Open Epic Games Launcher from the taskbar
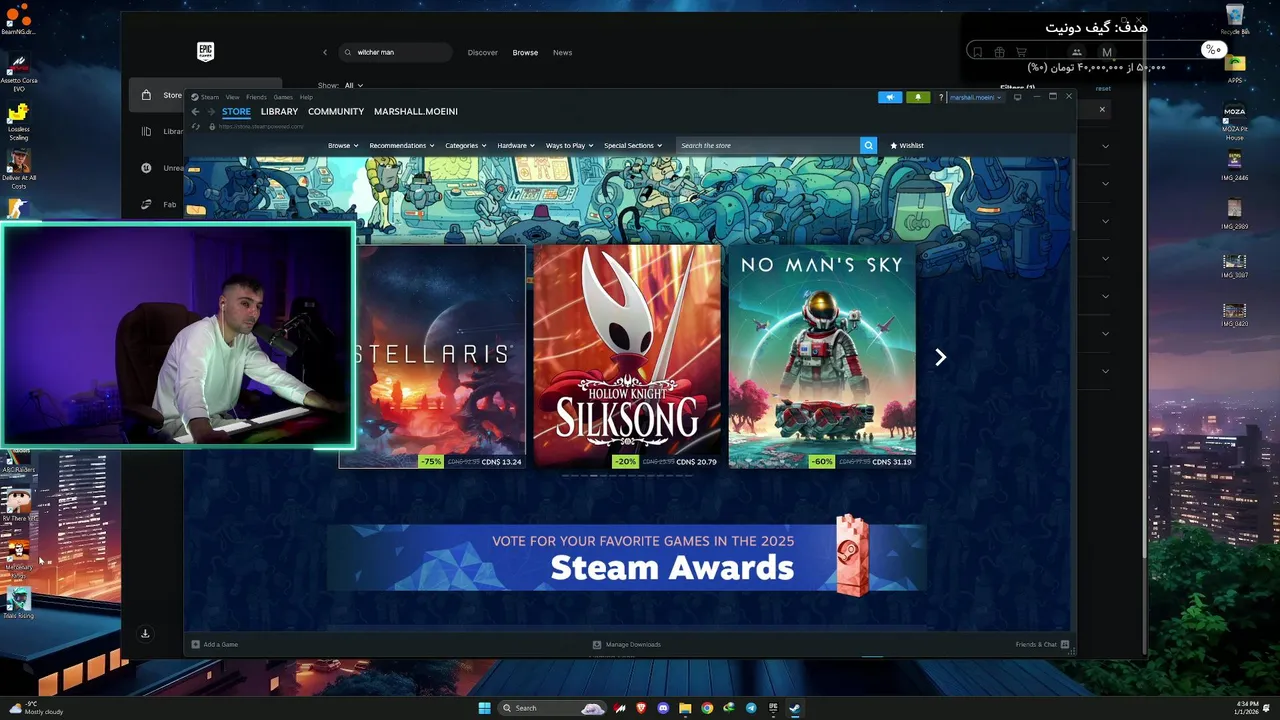Screen dimensions: 1280x720 [773, 708]
